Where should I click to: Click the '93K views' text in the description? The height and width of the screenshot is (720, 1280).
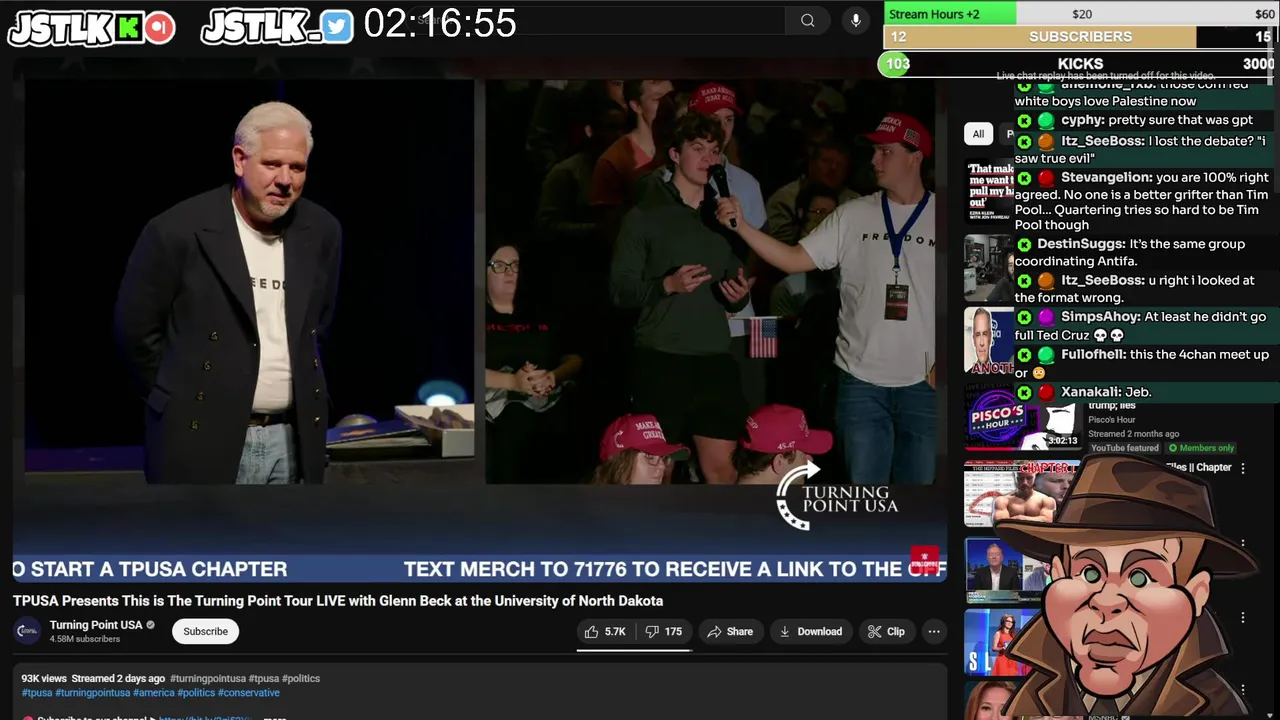[44, 678]
